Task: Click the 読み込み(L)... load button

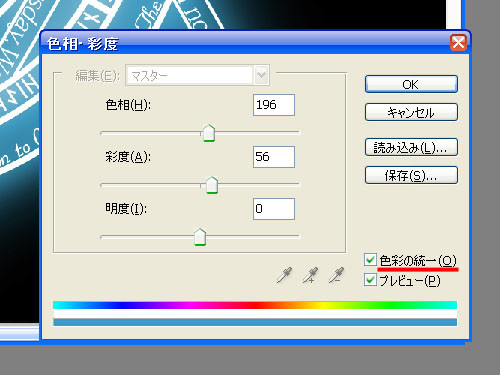Action: click(x=411, y=147)
